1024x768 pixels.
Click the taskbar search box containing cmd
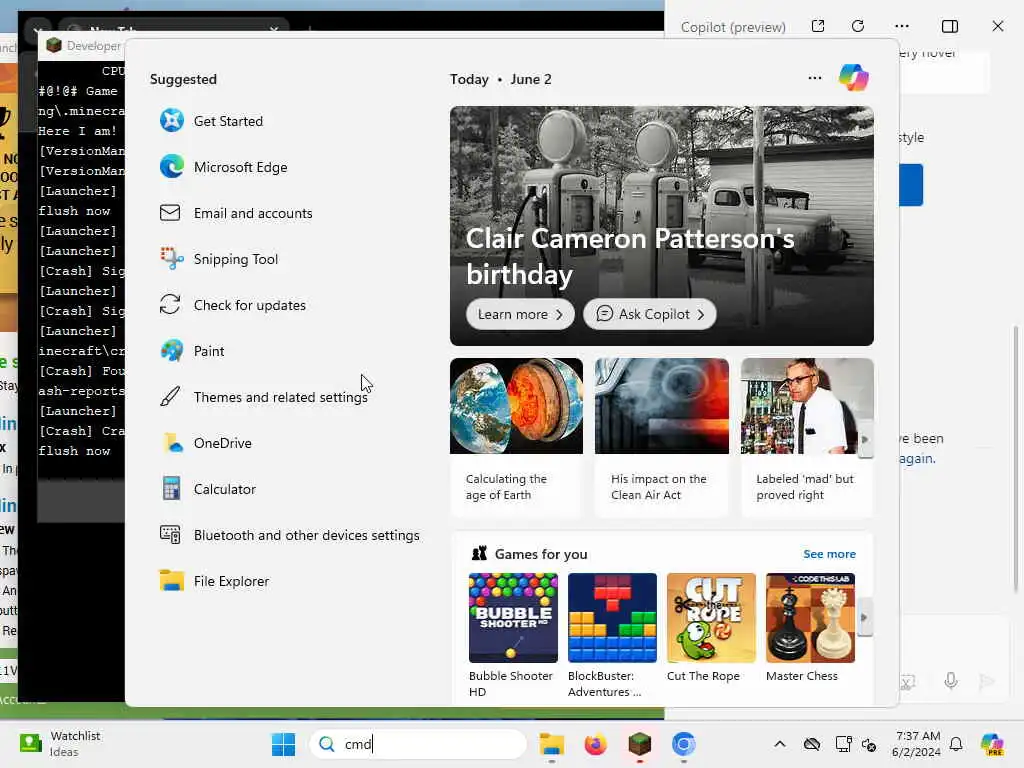418,744
